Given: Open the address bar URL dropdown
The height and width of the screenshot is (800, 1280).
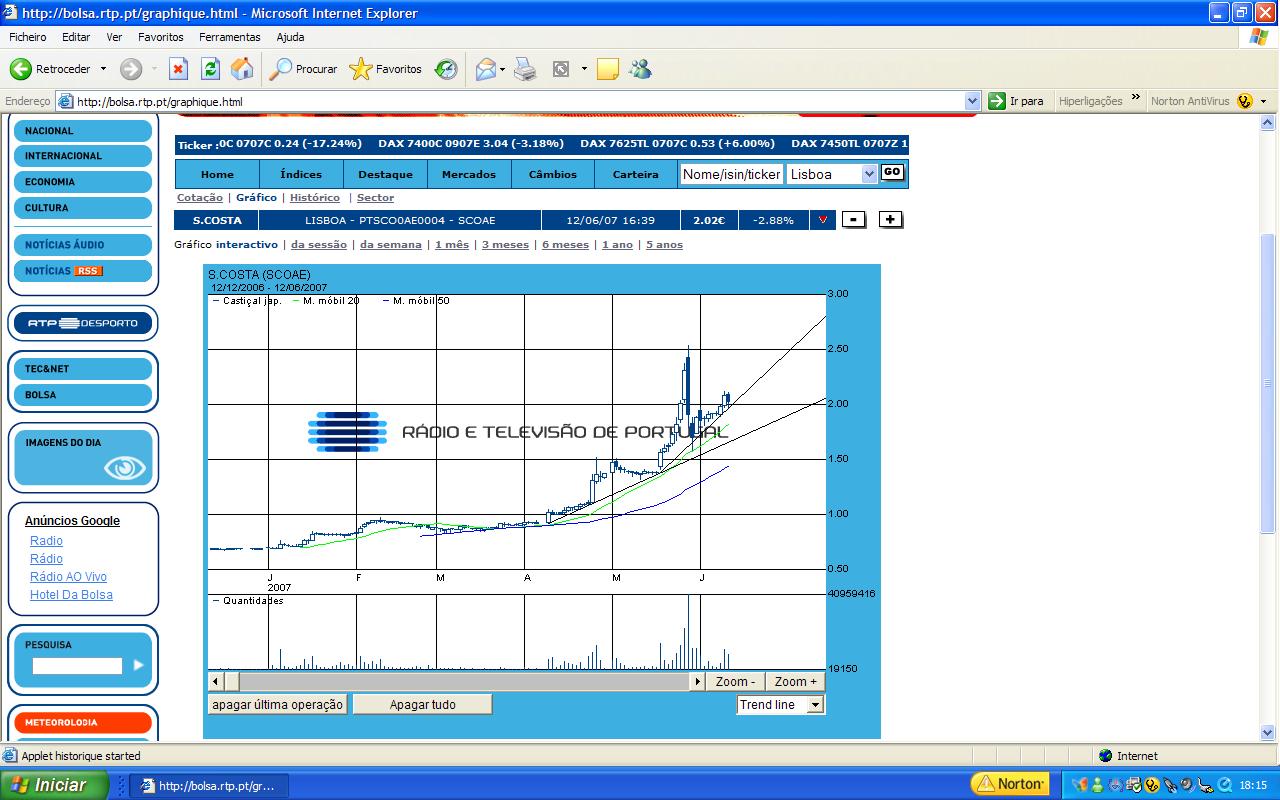Looking at the screenshot, I should pyautogui.click(x=972, y=101).
